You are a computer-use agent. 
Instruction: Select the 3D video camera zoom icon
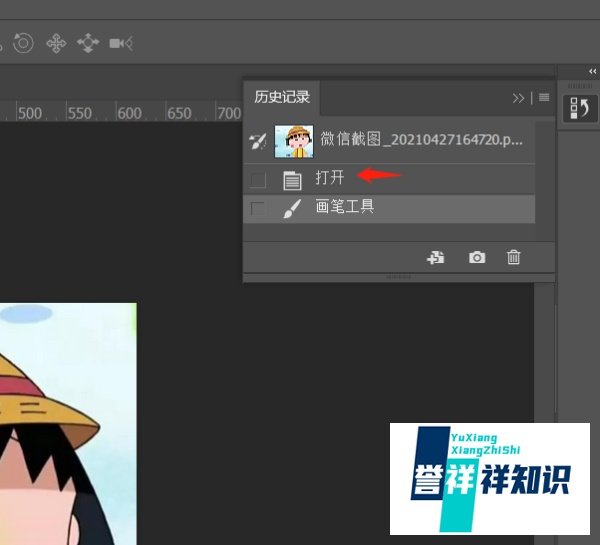pyautogui.click(x=121, y=43)
